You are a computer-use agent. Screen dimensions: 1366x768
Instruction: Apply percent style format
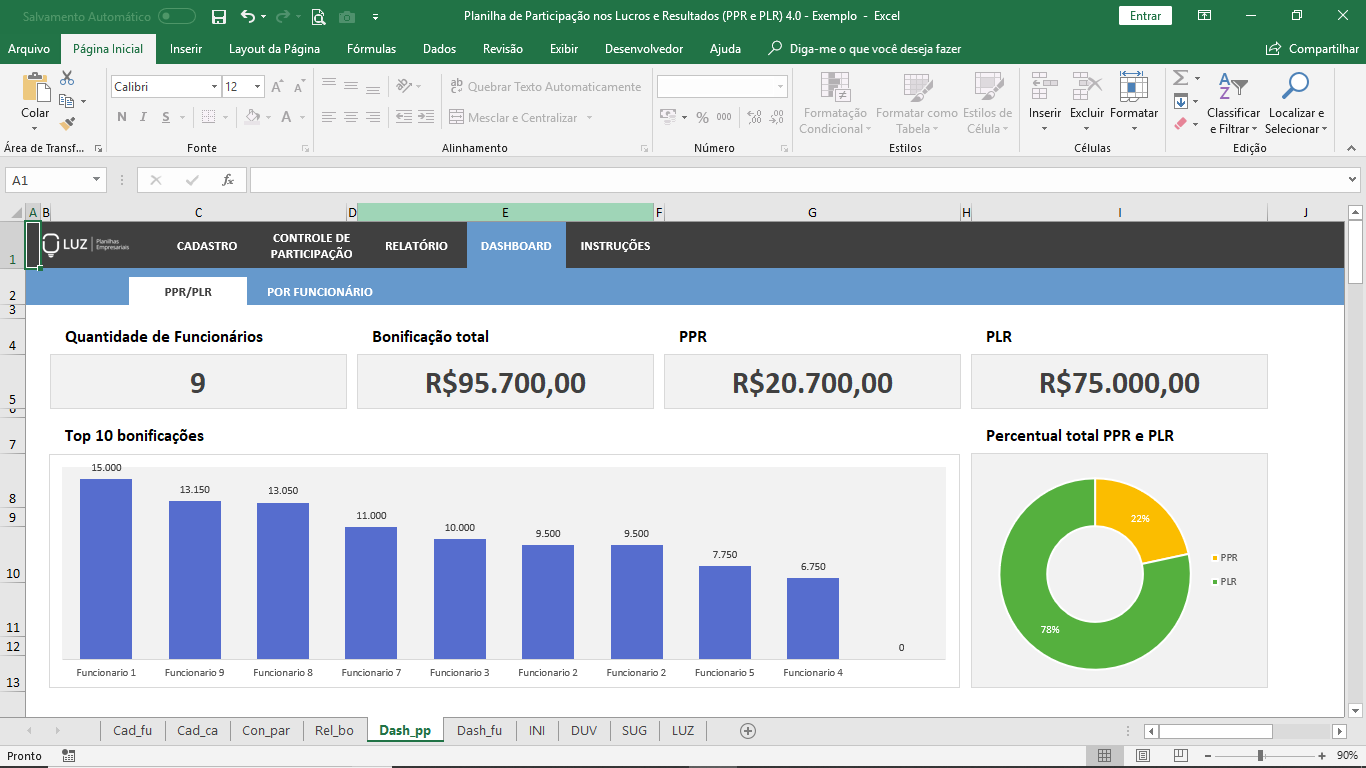702,117
